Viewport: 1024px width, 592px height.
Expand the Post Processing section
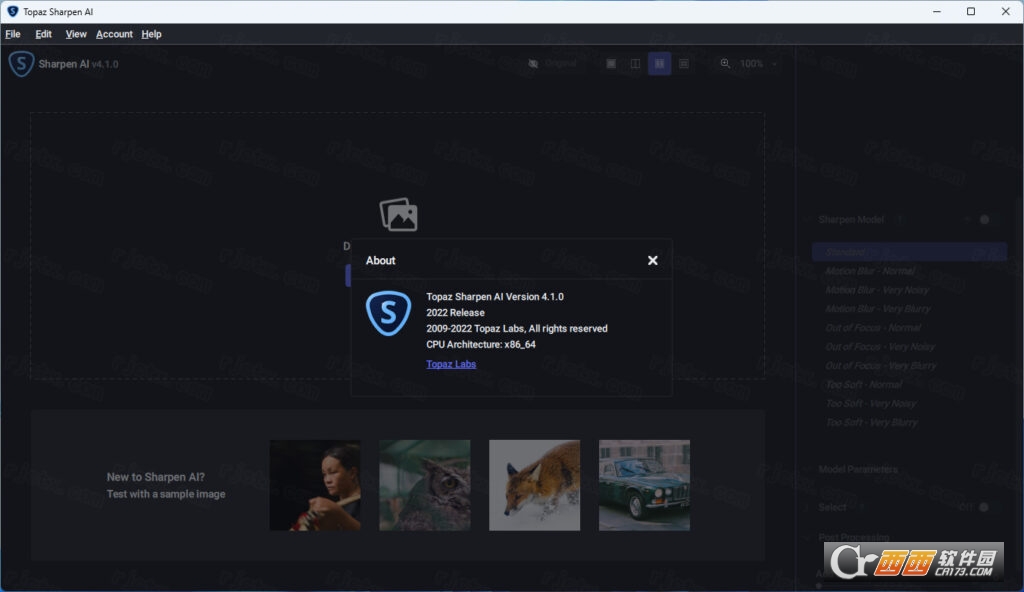click(x=854, y=537)
